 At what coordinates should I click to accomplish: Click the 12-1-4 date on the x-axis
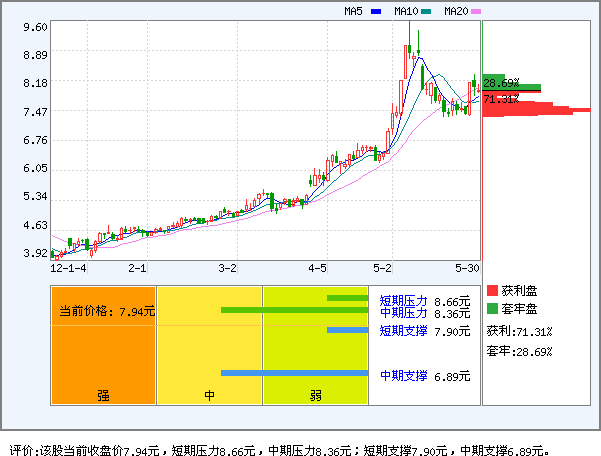pos(68,268)
